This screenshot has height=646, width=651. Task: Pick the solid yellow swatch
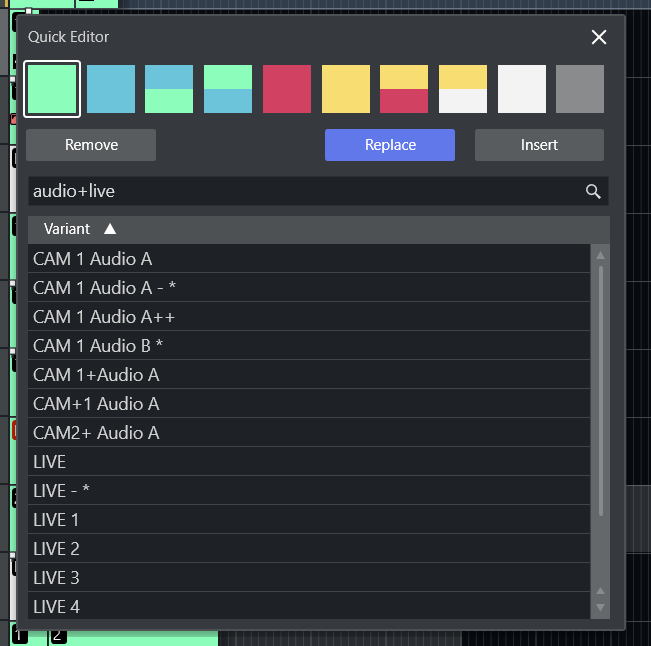(x=346, y=89)
